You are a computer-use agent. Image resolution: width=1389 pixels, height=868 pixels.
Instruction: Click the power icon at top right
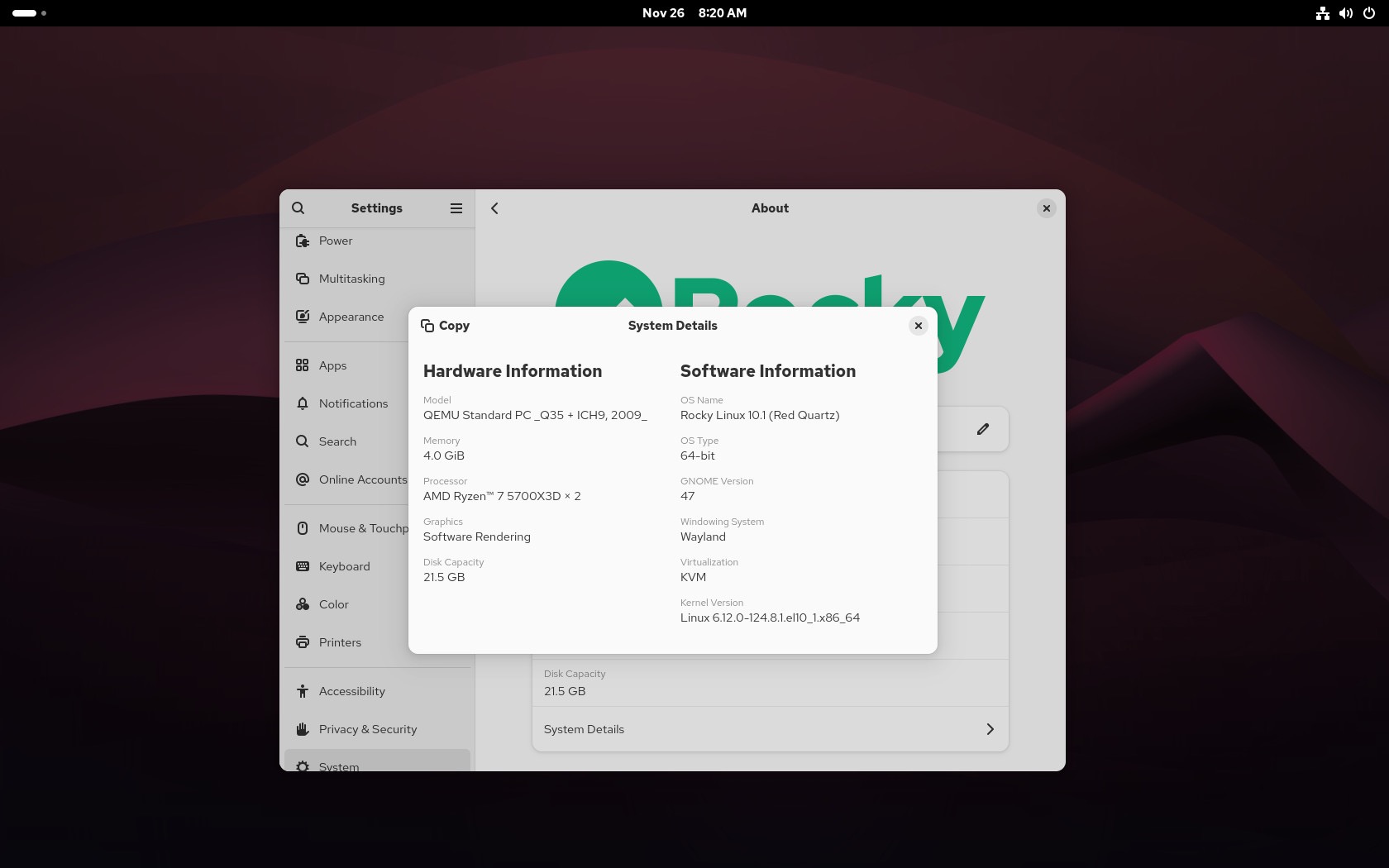[1370, 13]
